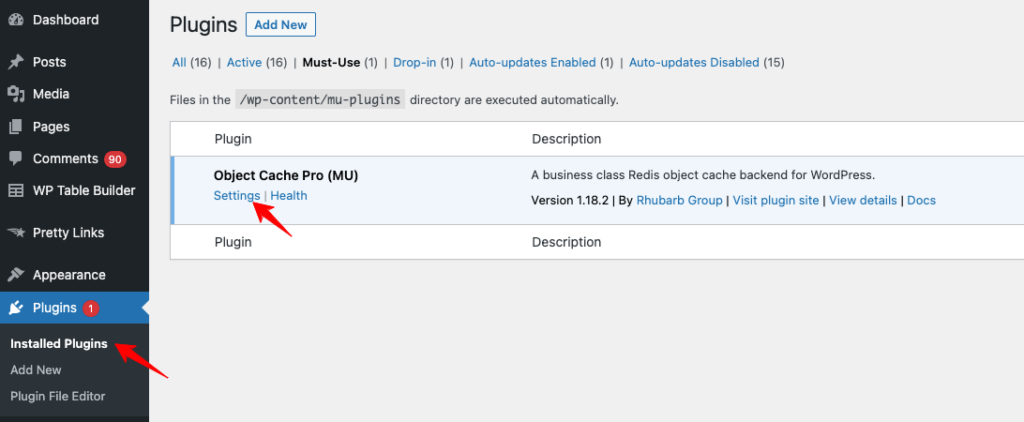Open Object Cache Pro Health link
This screenshot has width=1024, height=422.
click(289, 195)
